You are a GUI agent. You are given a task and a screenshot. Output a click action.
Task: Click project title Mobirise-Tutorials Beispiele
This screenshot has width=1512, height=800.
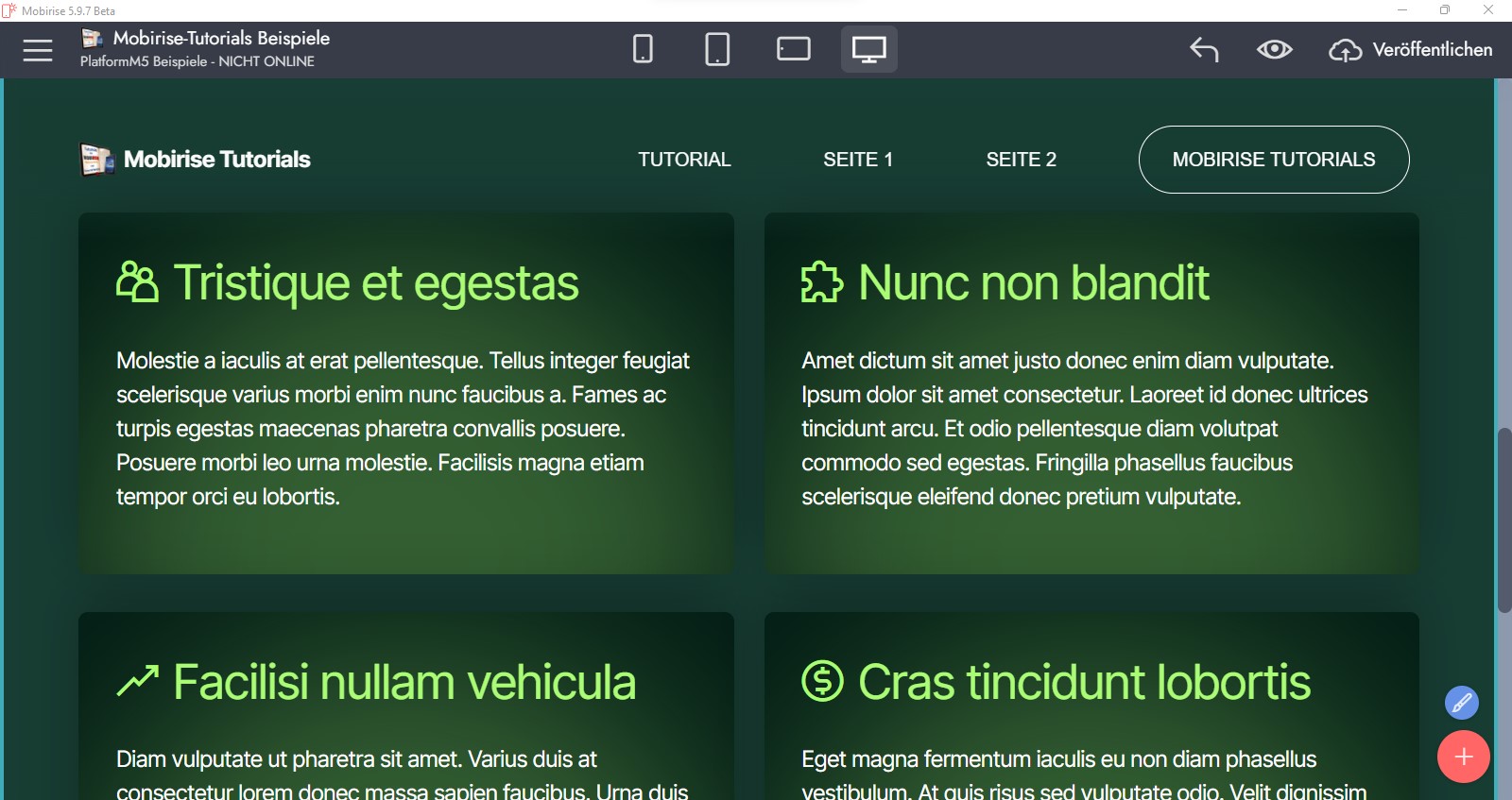[221, 38]
